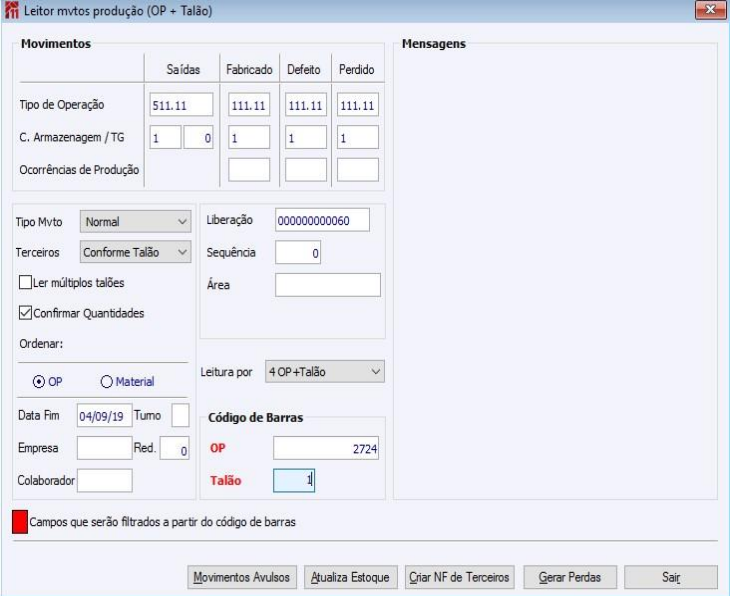Viewport: 730px width, 596px height.
Task: Focus the Fabricado Tipo de Operação field
Action: tap(249, 105)
